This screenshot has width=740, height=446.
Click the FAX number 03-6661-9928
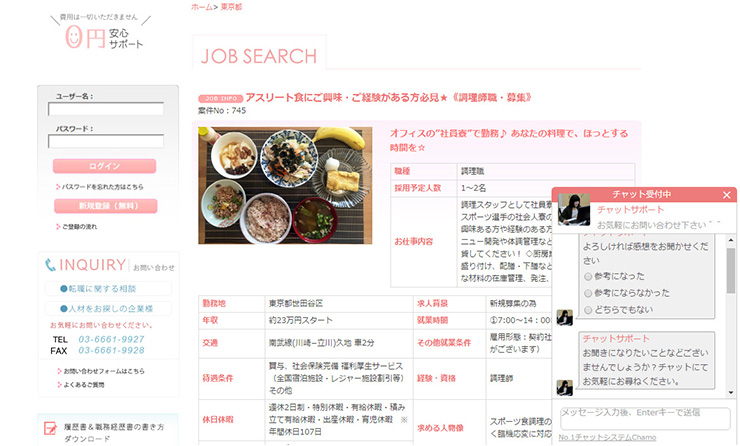pyautogui.click(x=111, y=351)
